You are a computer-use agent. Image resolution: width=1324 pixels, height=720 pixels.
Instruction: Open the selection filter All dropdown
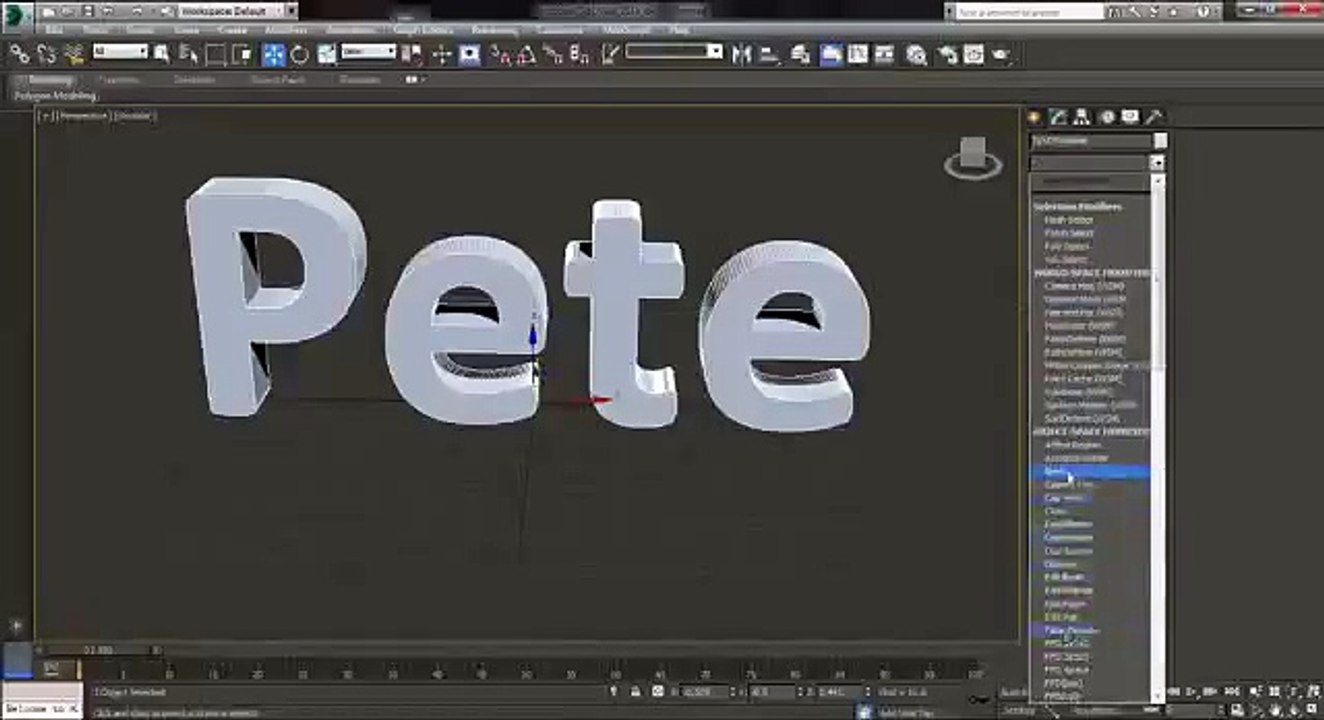(120, 51)
